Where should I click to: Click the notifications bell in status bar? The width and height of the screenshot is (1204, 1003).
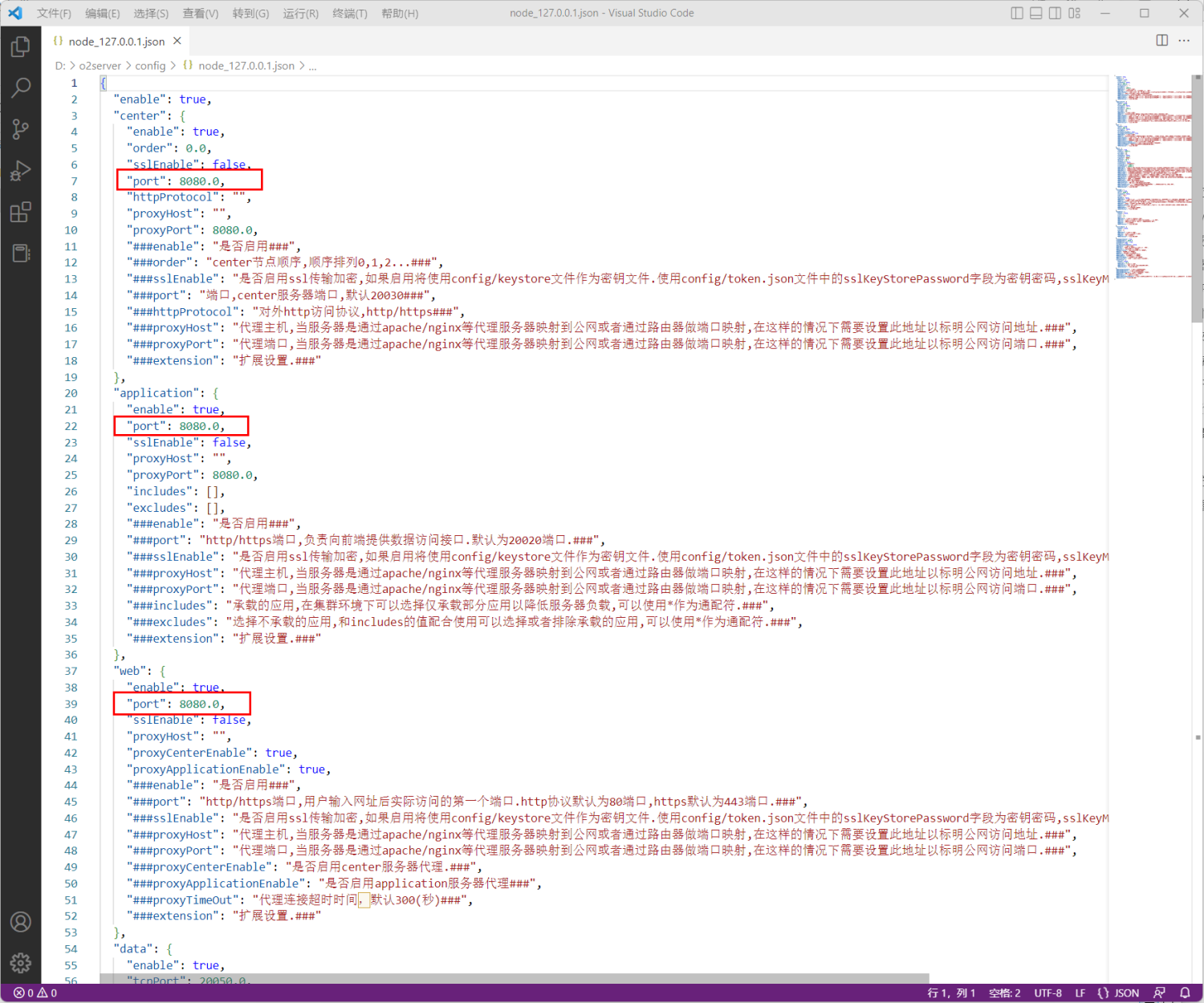1185,993
